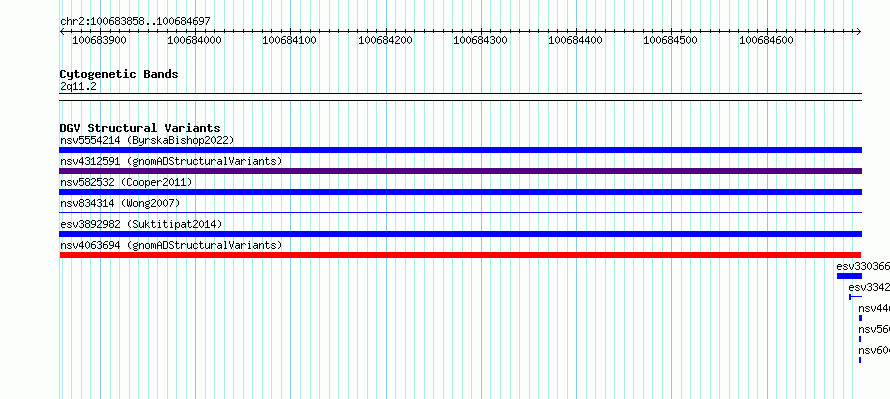Click the small blue mark under nsv60

click(859, 360)
